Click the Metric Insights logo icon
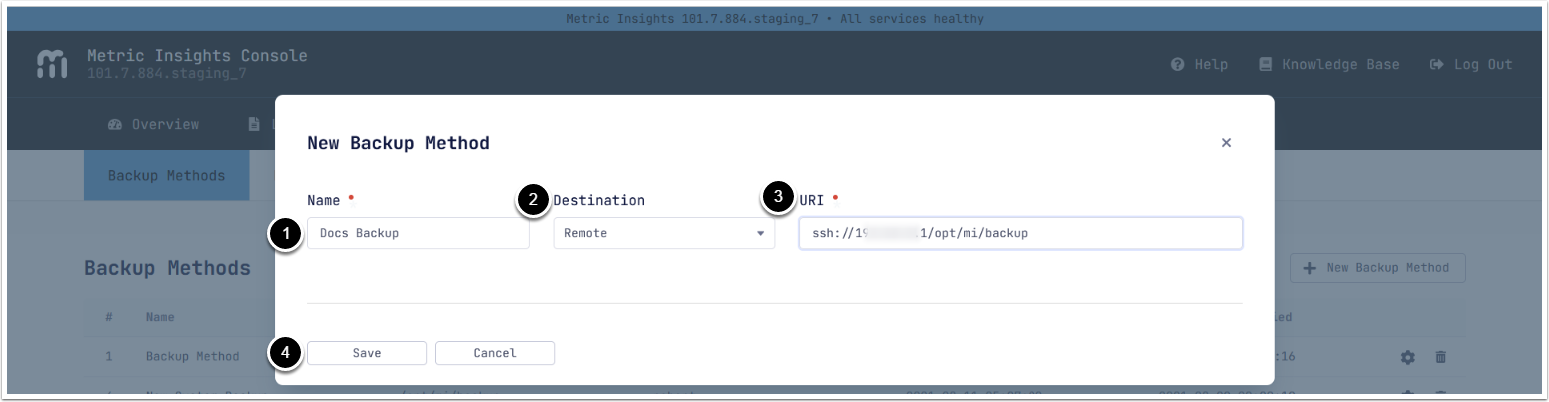The width and height of the screenshot is (1549, 402). point(52,64)
